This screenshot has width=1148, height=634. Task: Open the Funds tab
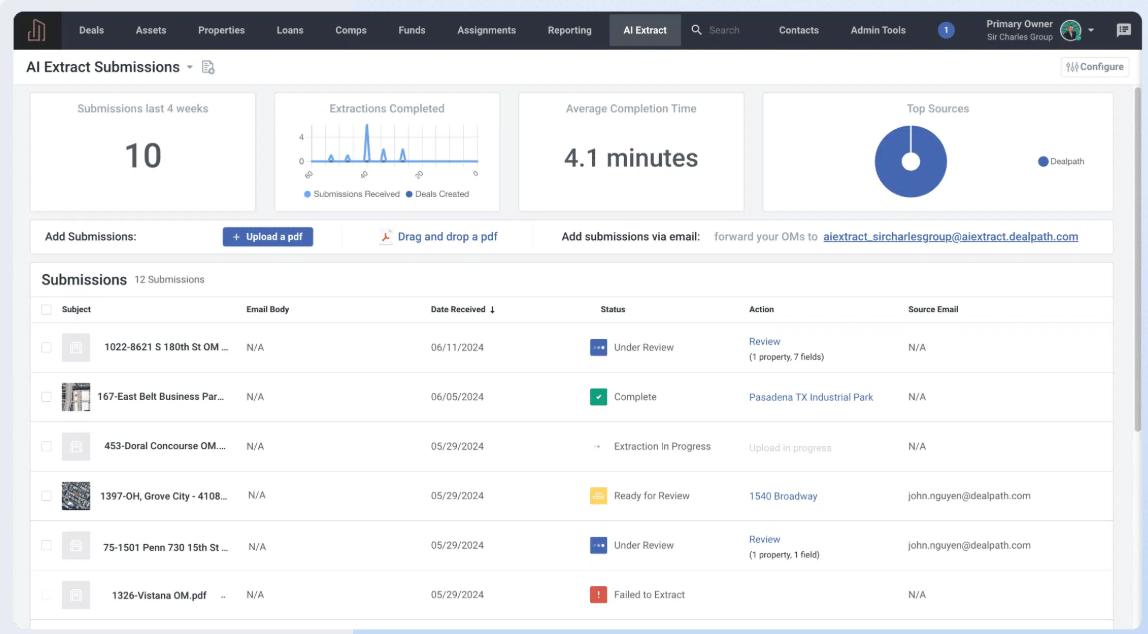tap(411, 30)
